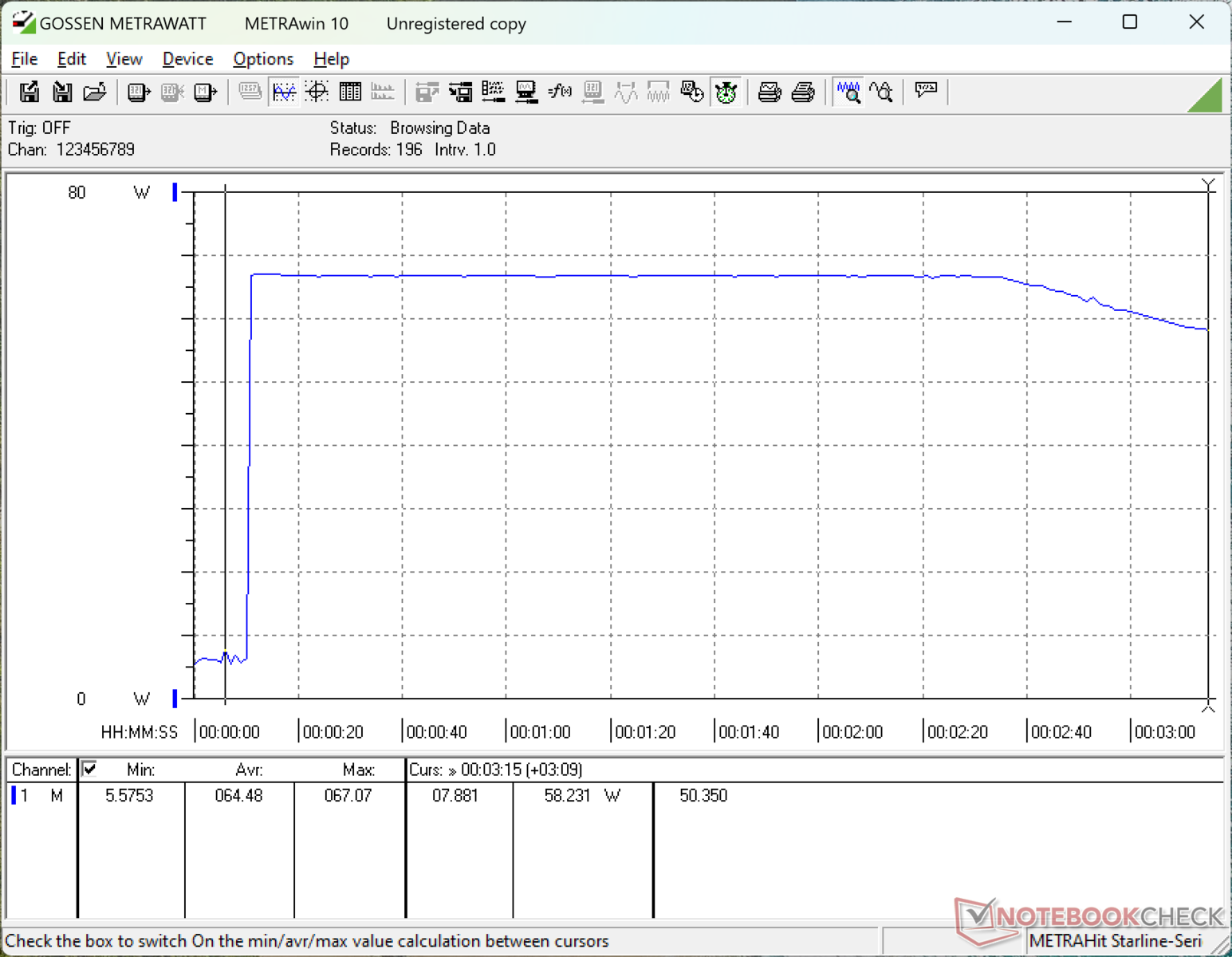This screenshot has width=1232, height=957.
Task: Click the 'Trig: OFF' status text
Action: click(39, 128)
